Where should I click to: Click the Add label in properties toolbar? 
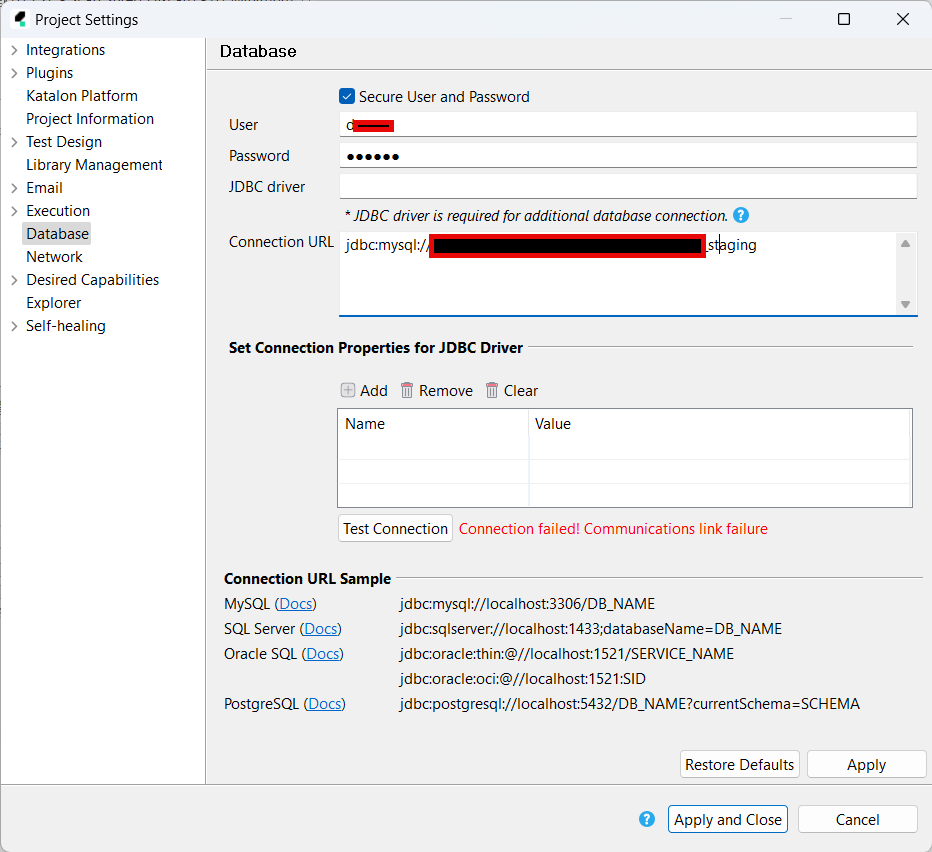[374, 391]
